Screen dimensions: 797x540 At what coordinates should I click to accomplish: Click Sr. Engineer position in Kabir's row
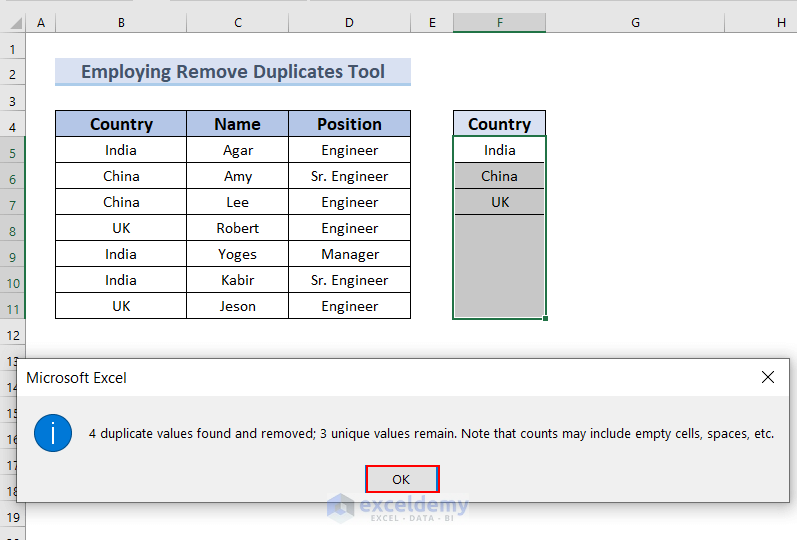(349, 280)
